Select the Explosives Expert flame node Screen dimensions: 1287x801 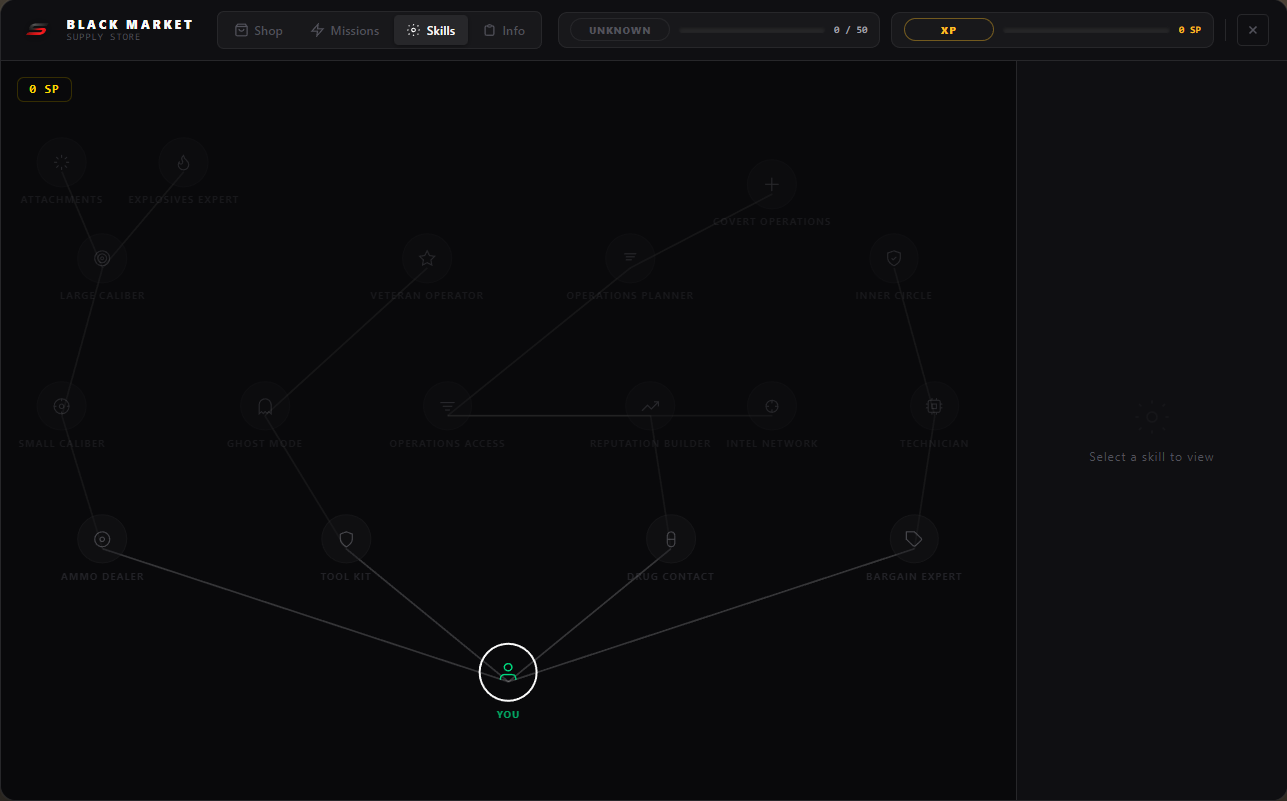pyautogui.click(x=183, y=162)
